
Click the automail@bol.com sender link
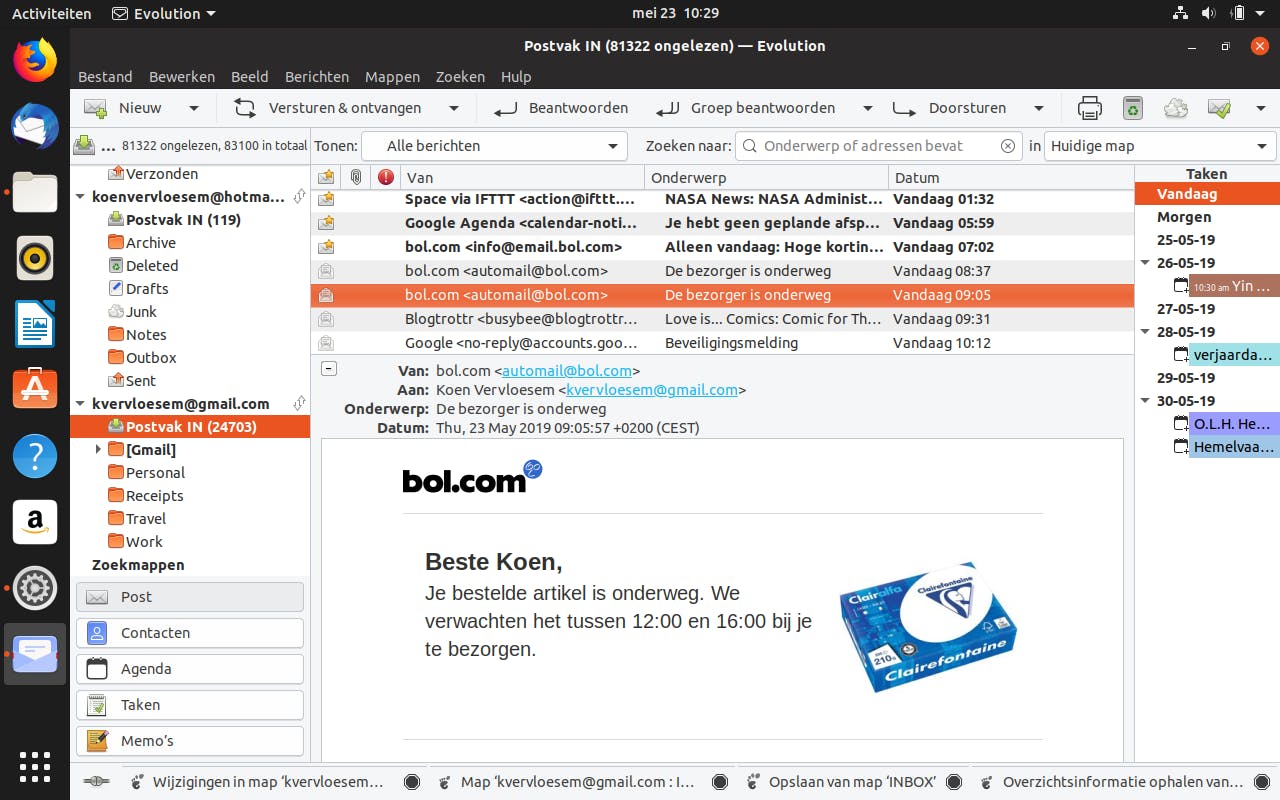coord(567,371)
